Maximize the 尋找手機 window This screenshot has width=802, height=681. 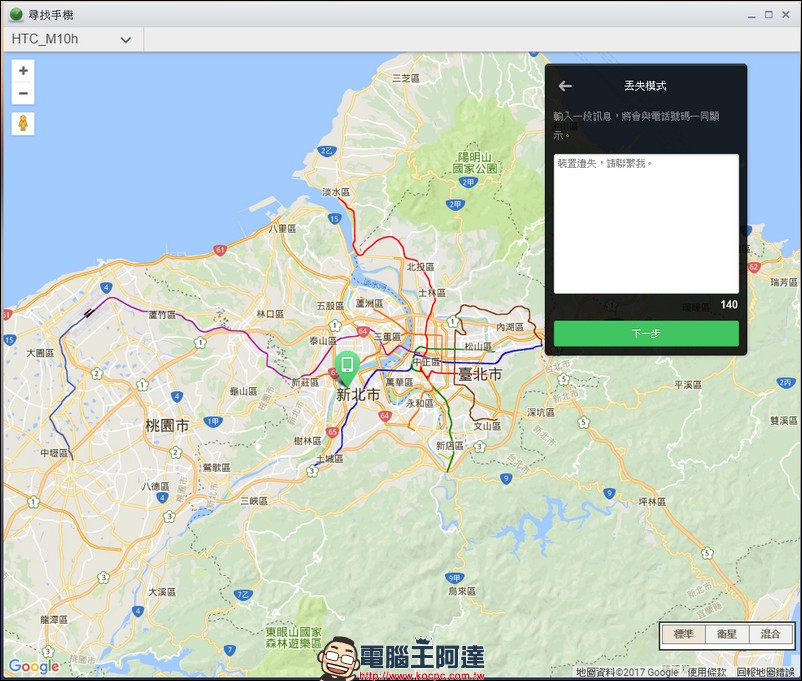pyautogui.click(x=769, y=15)
